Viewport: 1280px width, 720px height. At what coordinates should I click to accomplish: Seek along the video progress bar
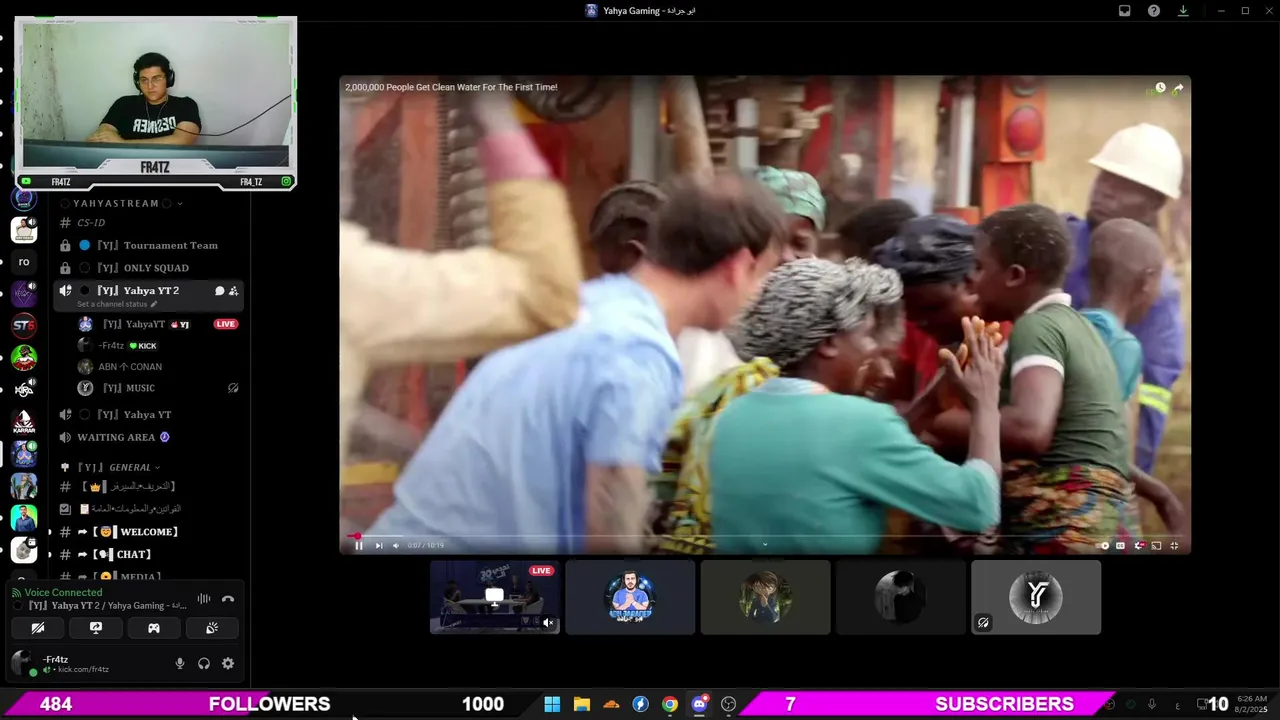coord(765,536)
